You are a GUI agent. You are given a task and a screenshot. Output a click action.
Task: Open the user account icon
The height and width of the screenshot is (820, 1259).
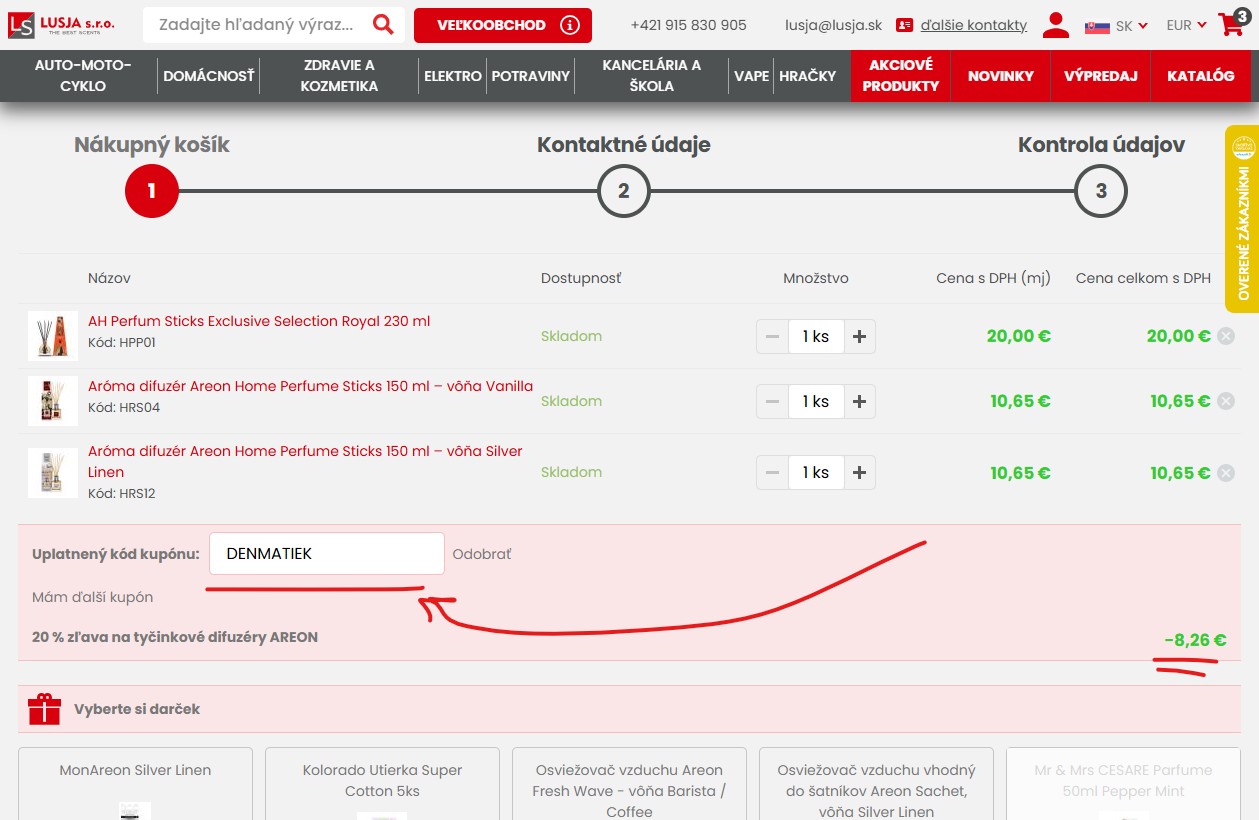pyautogui.click(x=1055, y=25)
